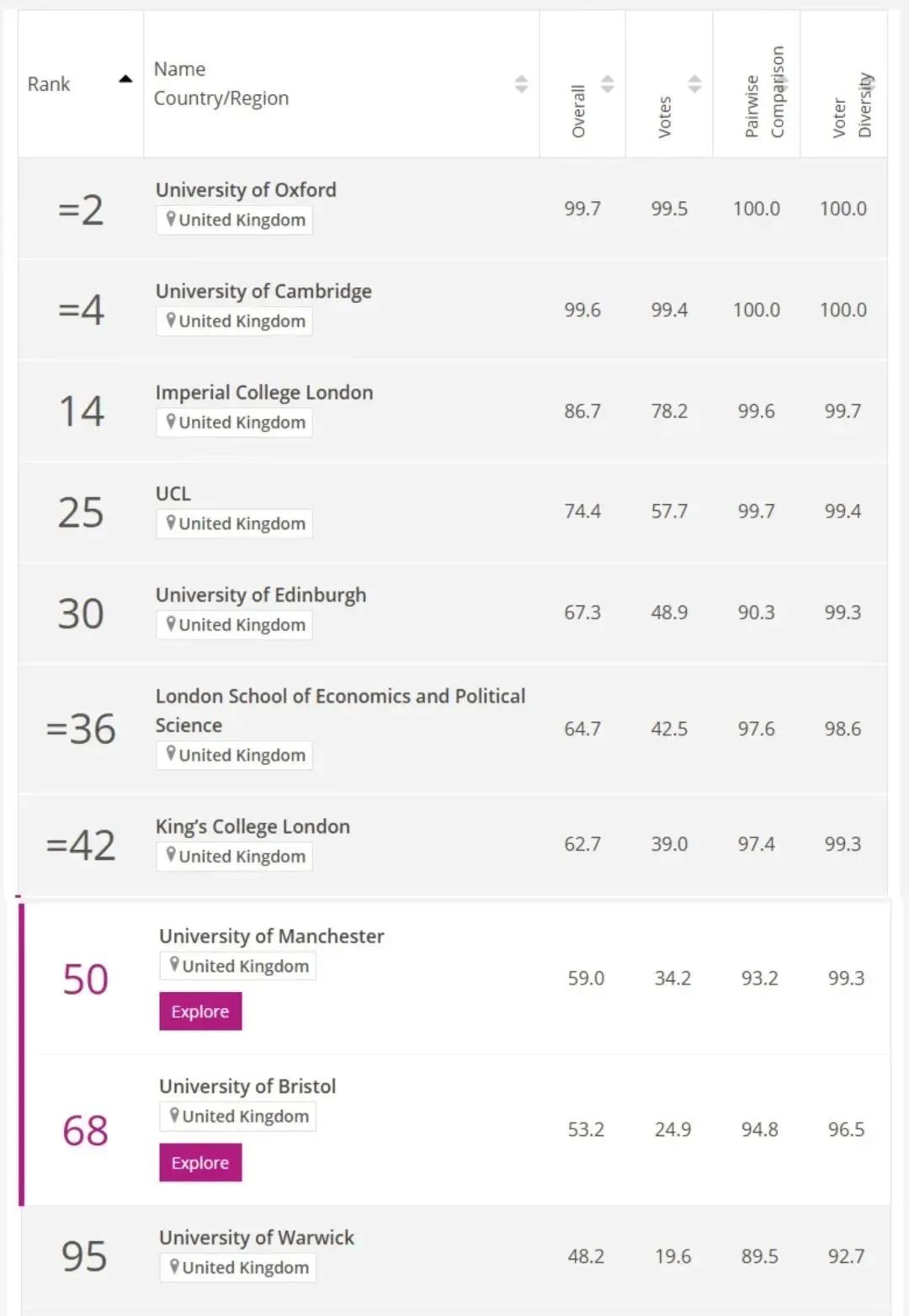
Task: Click location pin for University of Oxford
Action: [171, 220]
